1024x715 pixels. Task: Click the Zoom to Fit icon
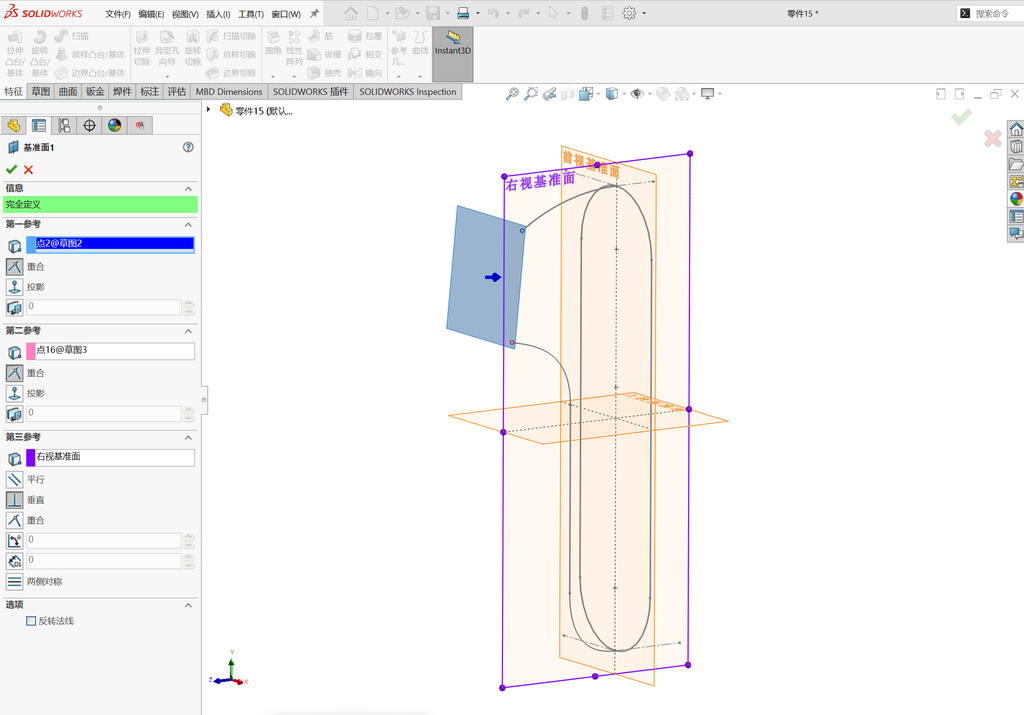pos(512,94)
